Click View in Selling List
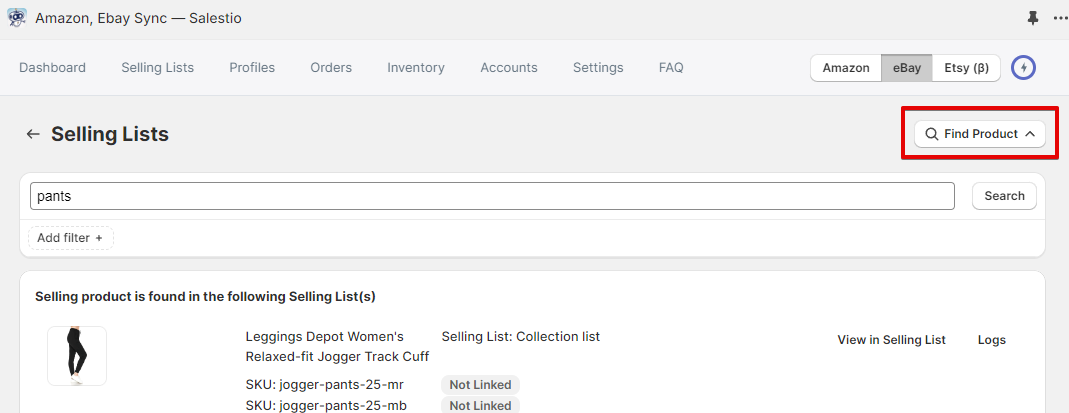The height and width of the screenshot is (413, 1069). click(x=891, y=340)
